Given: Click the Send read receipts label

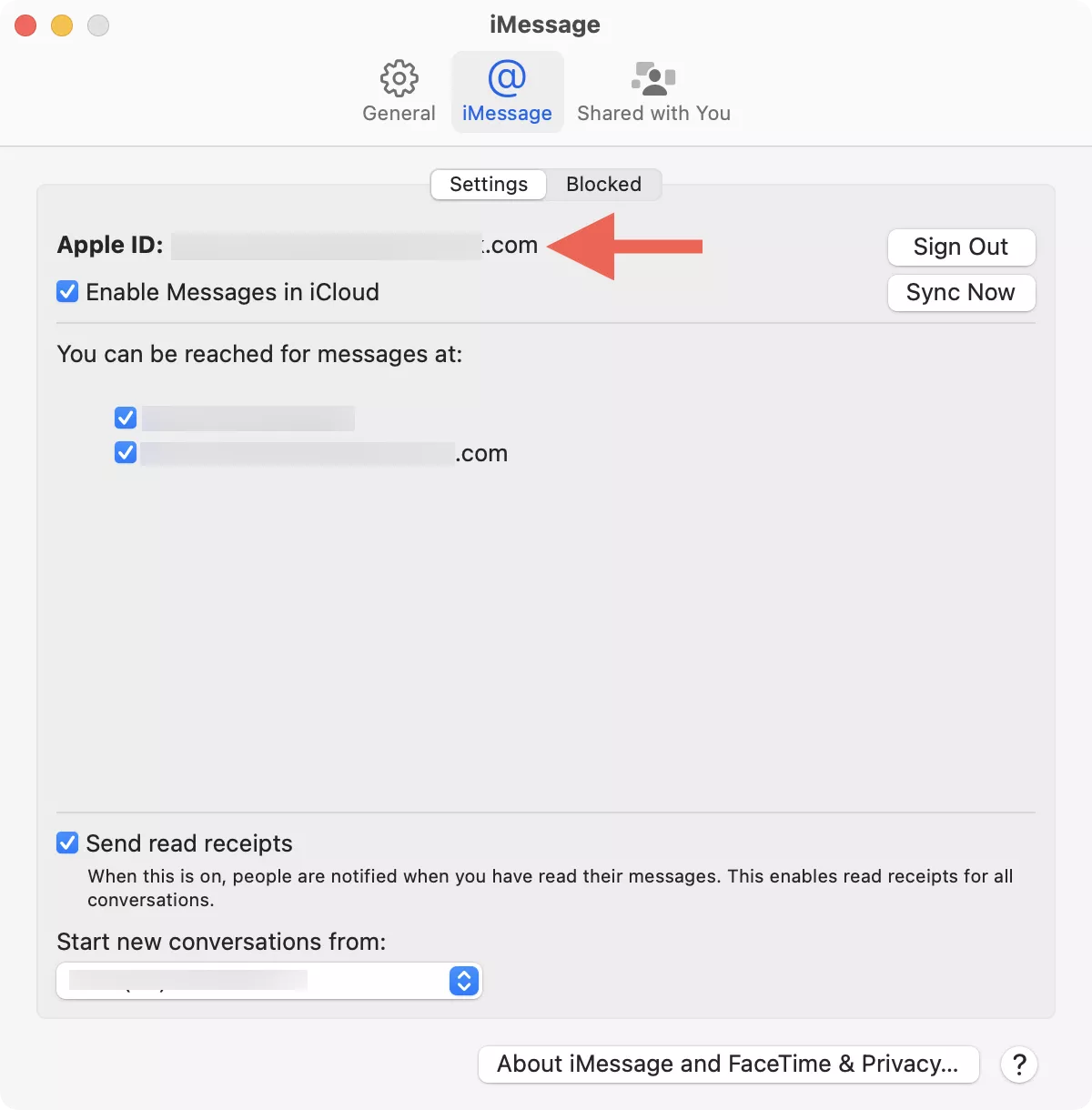Looking at the screenshot, I should (x=189, y=843).
